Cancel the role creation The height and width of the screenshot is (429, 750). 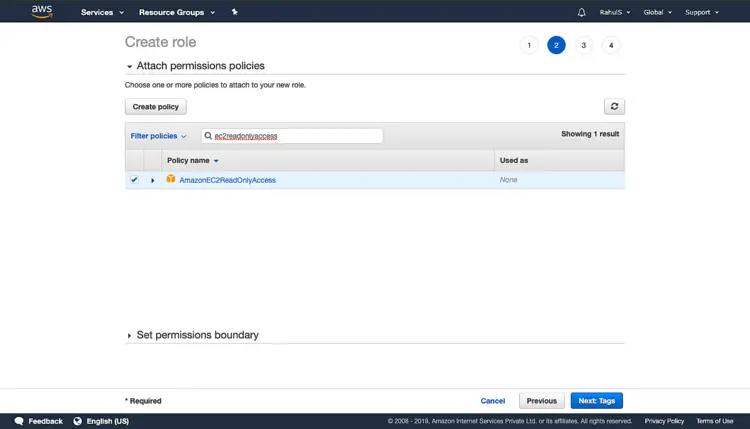493,401
